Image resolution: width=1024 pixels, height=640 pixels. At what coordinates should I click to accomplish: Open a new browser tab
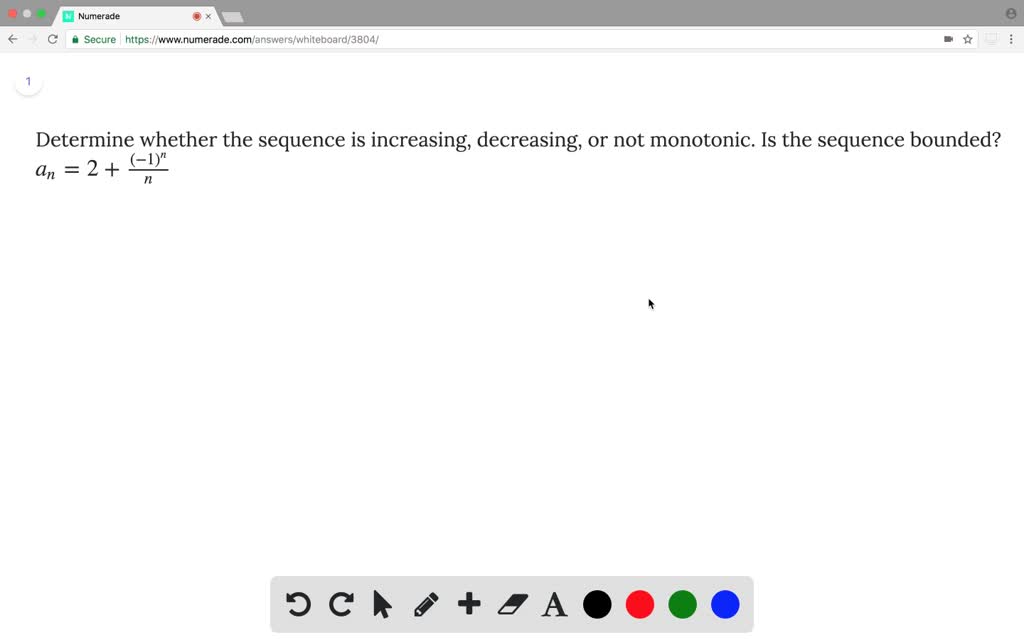tap(233, 16)
